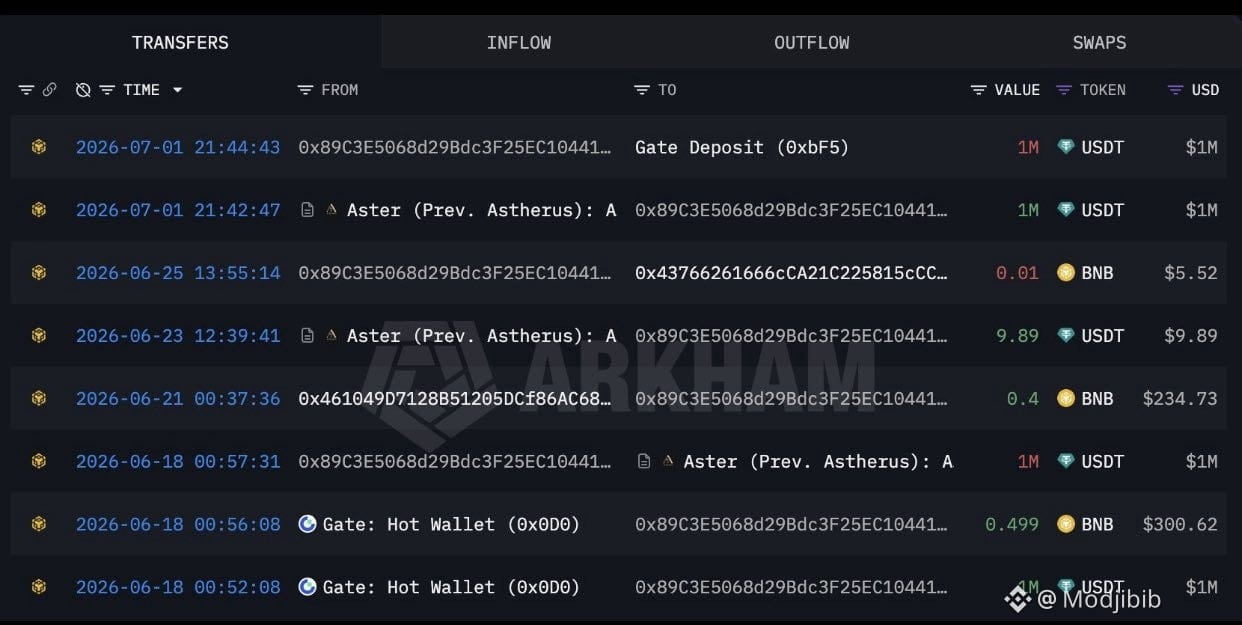Open Gate Deposit (0xbF5) entity
Screen dimensions: 1242x625
click(742, 147)
